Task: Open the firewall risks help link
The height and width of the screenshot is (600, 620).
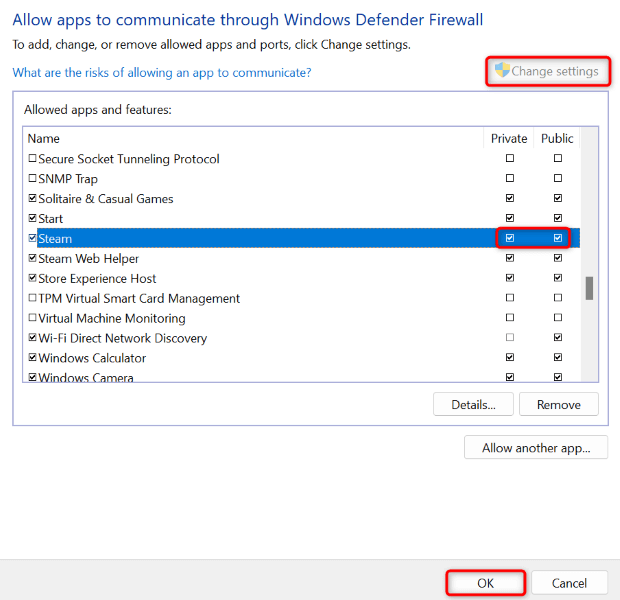Action: coord(161,73)
